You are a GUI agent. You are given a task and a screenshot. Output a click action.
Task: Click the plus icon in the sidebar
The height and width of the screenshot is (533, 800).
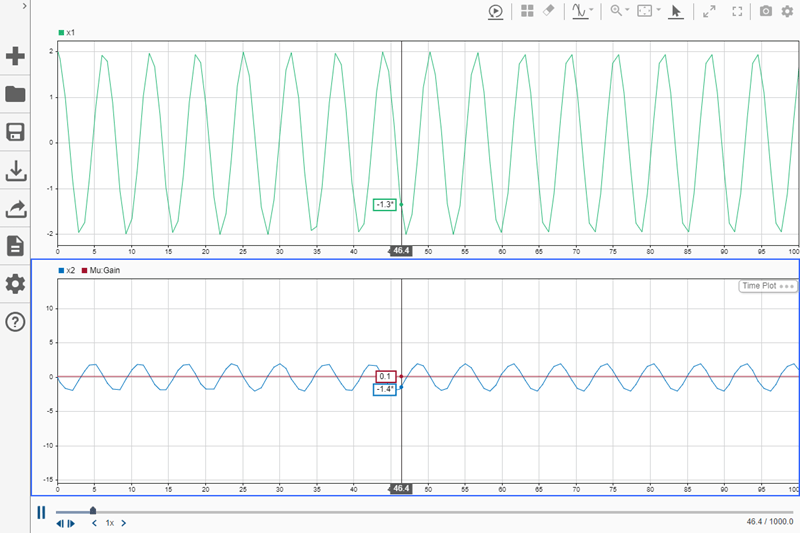click(x=15, y=56)
